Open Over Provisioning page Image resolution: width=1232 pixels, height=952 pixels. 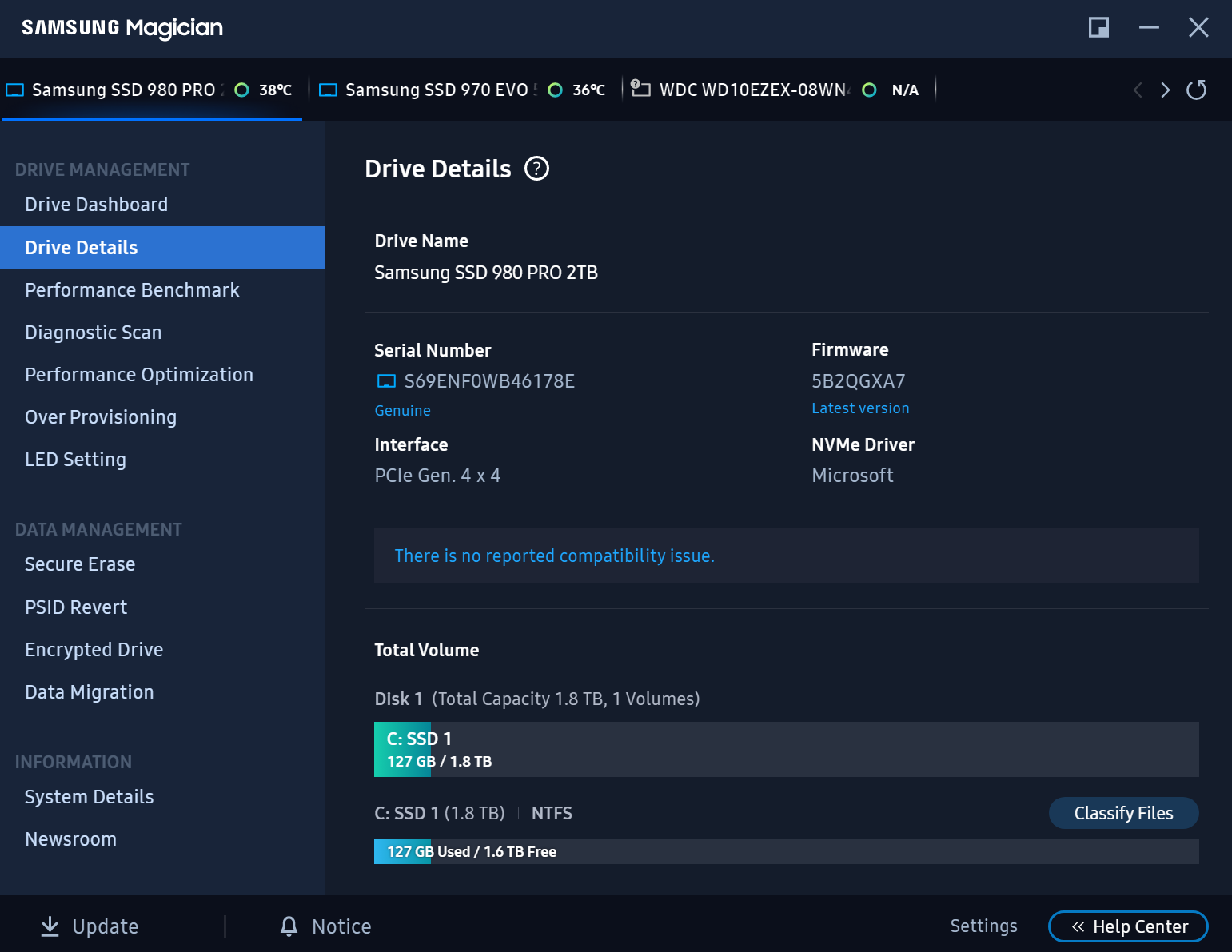click(162, 416)
